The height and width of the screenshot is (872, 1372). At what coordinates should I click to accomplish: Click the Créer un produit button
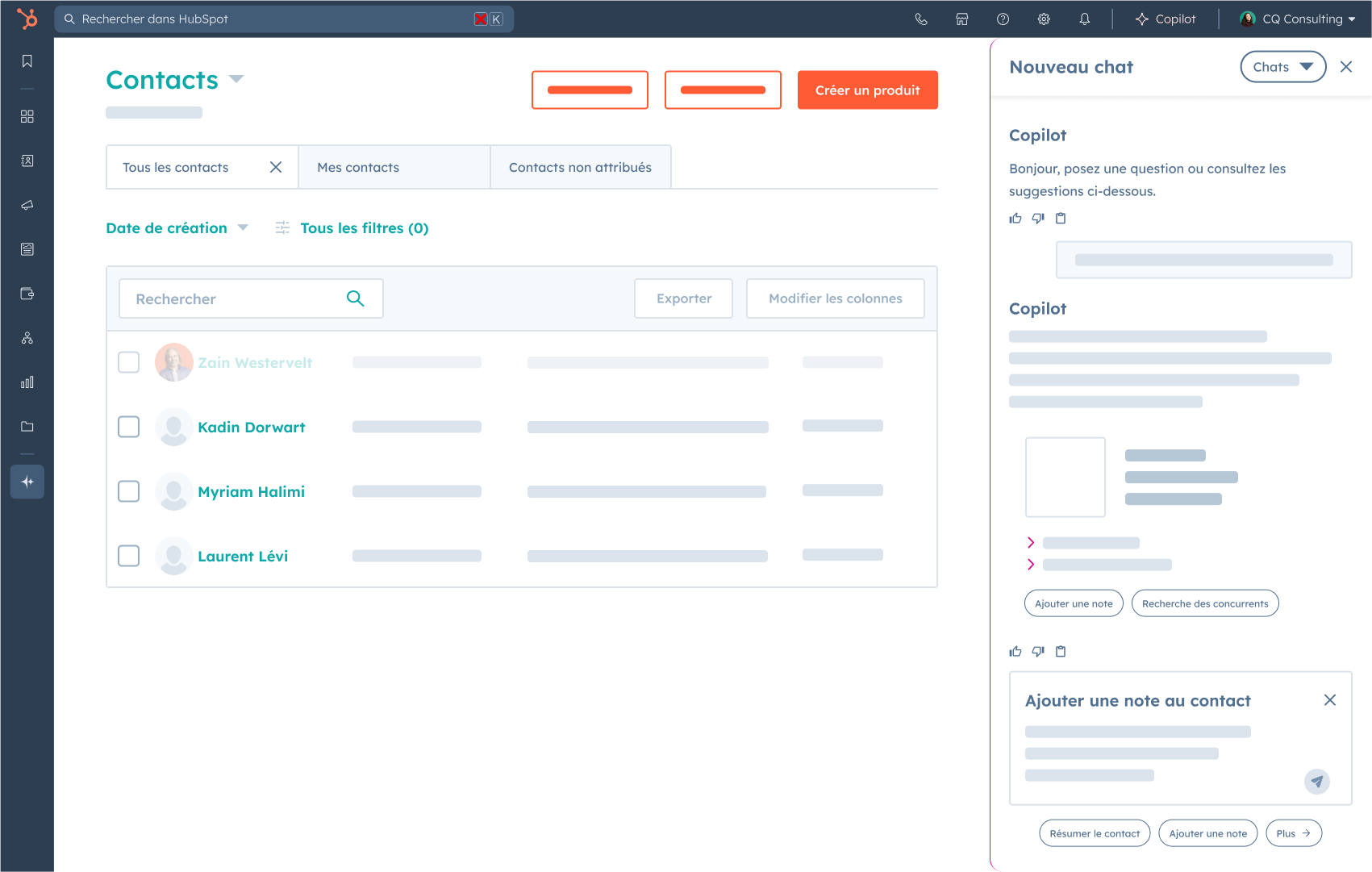coord(867,90)
